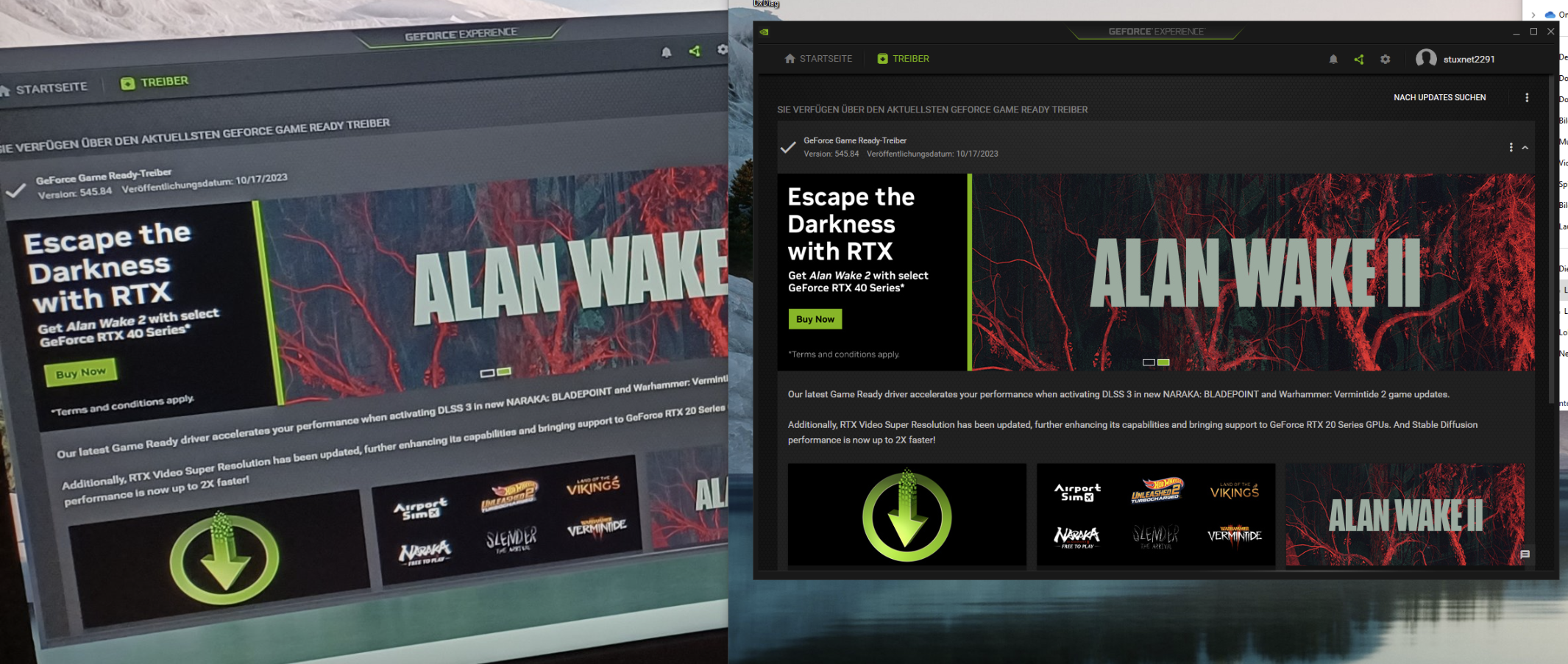1568x664 pixels.
Task: Open small Alan Wake II thumbnail in right window
Action: (1405, 515)
